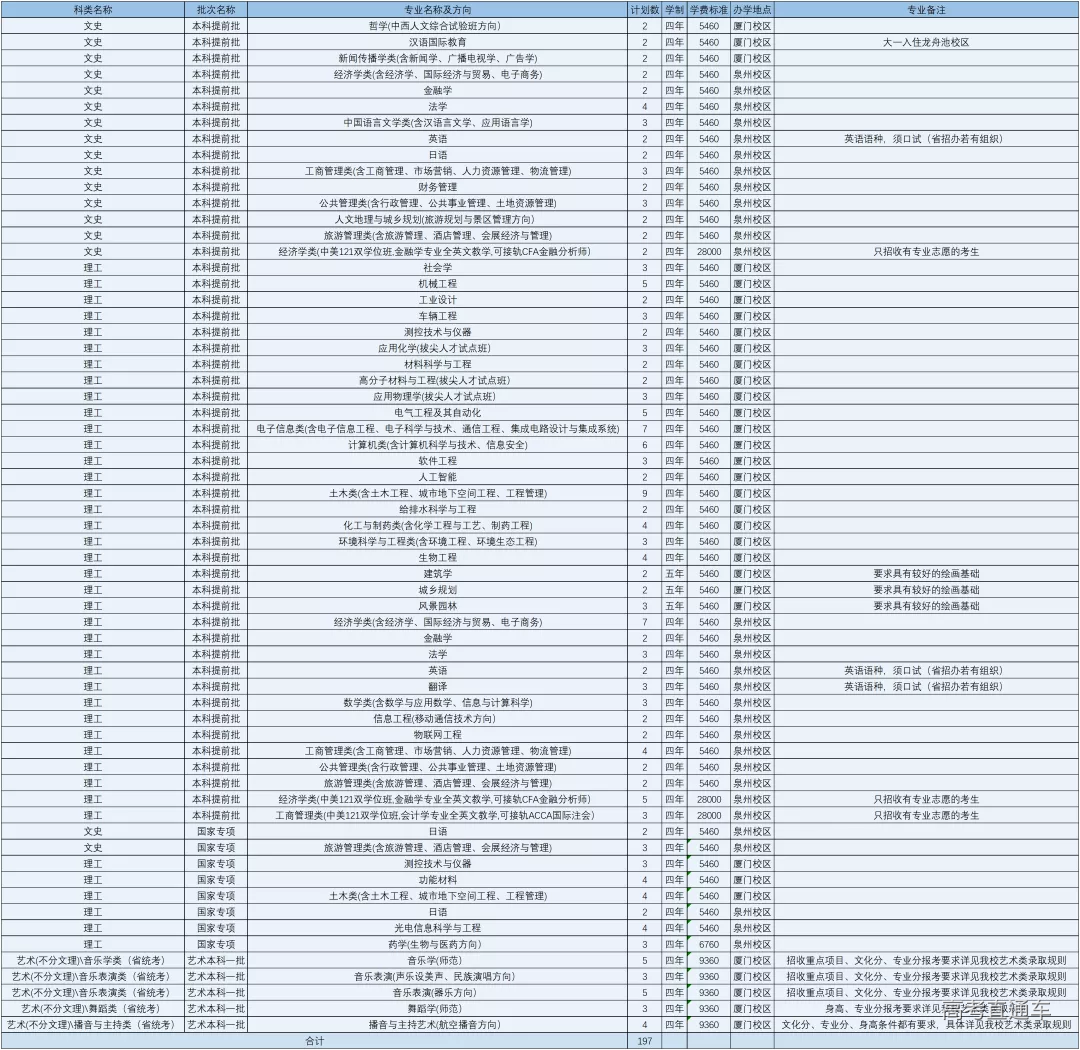Select the 批次名称 column header
The width and height of the screenshot is (1080, 1050).
pyautogui.click(x=216, y=9)
